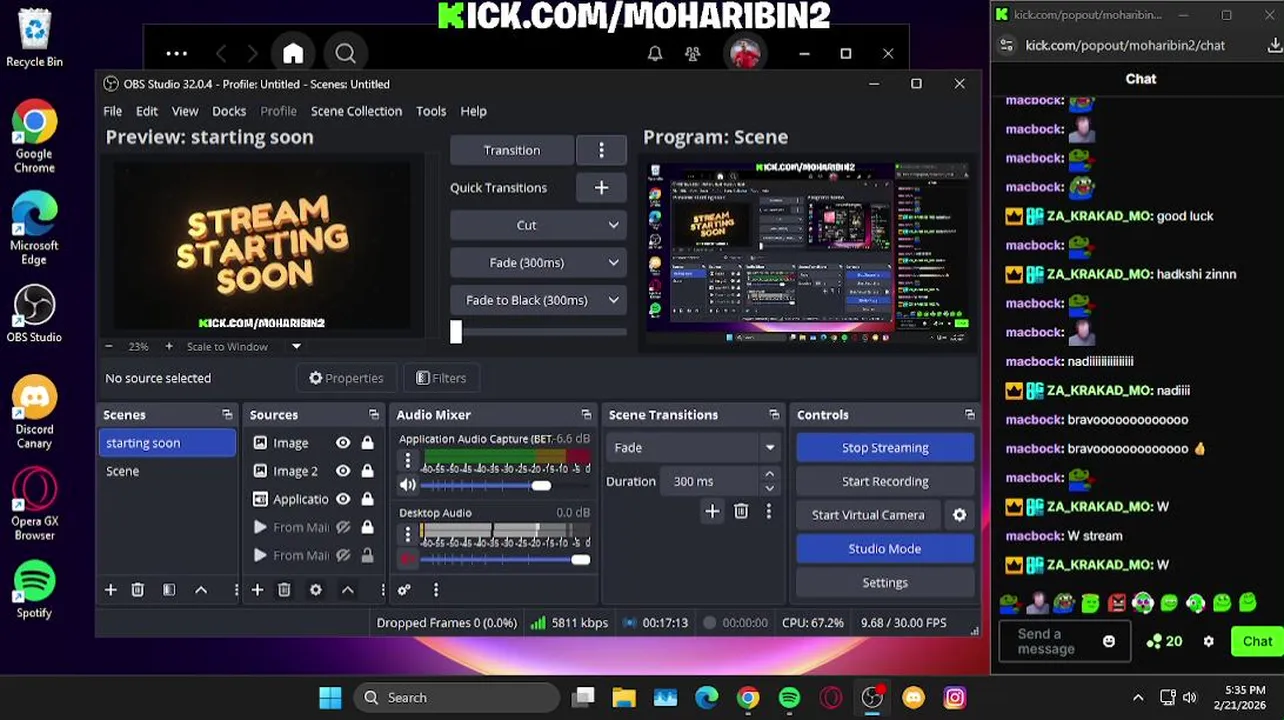The height and width of the screenshot is (720, 1284).
Task: Open Desktop Audio three-dot options
Action: click(407, 535)
